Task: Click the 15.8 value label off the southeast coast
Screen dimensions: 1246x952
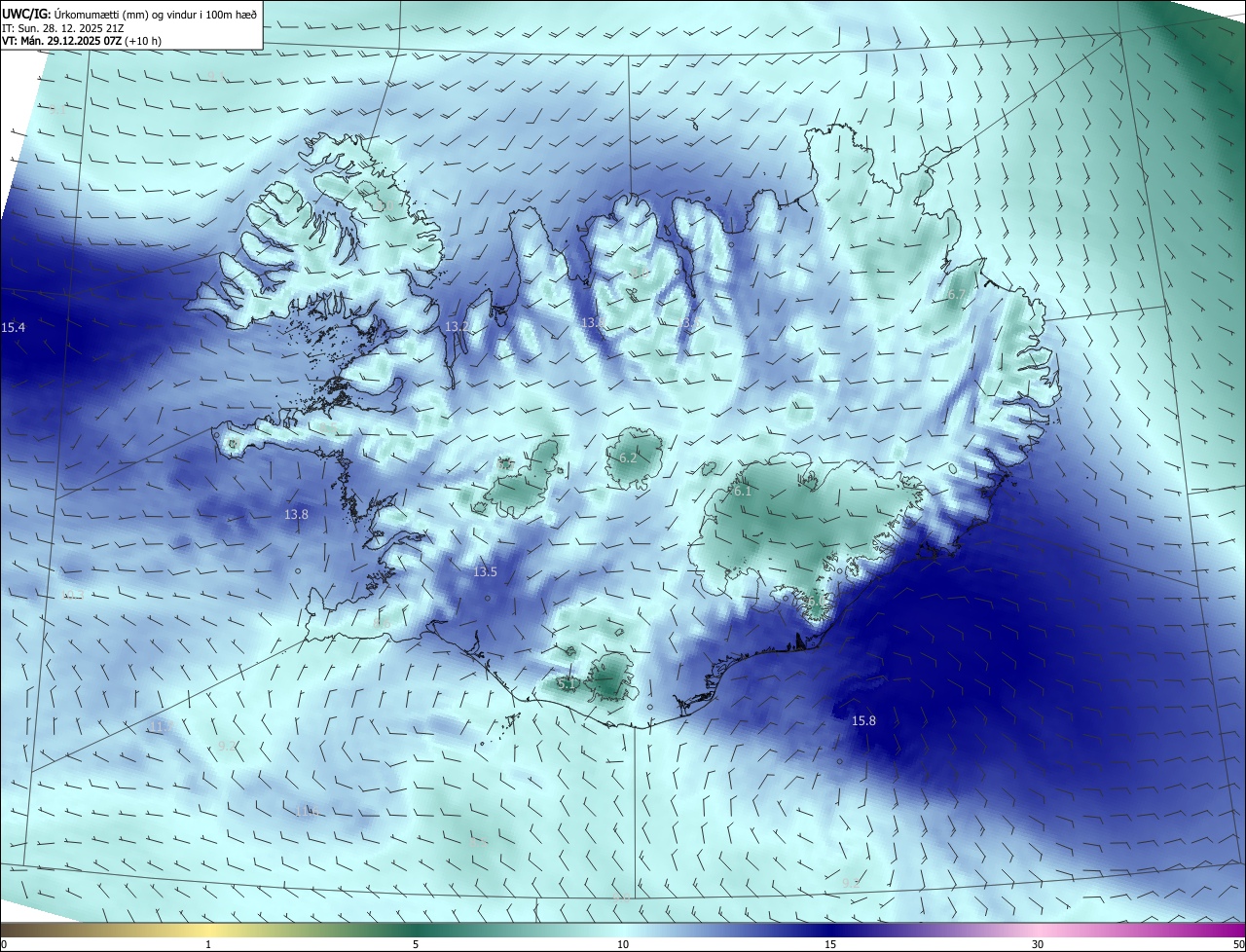Action: click(863, 721)
